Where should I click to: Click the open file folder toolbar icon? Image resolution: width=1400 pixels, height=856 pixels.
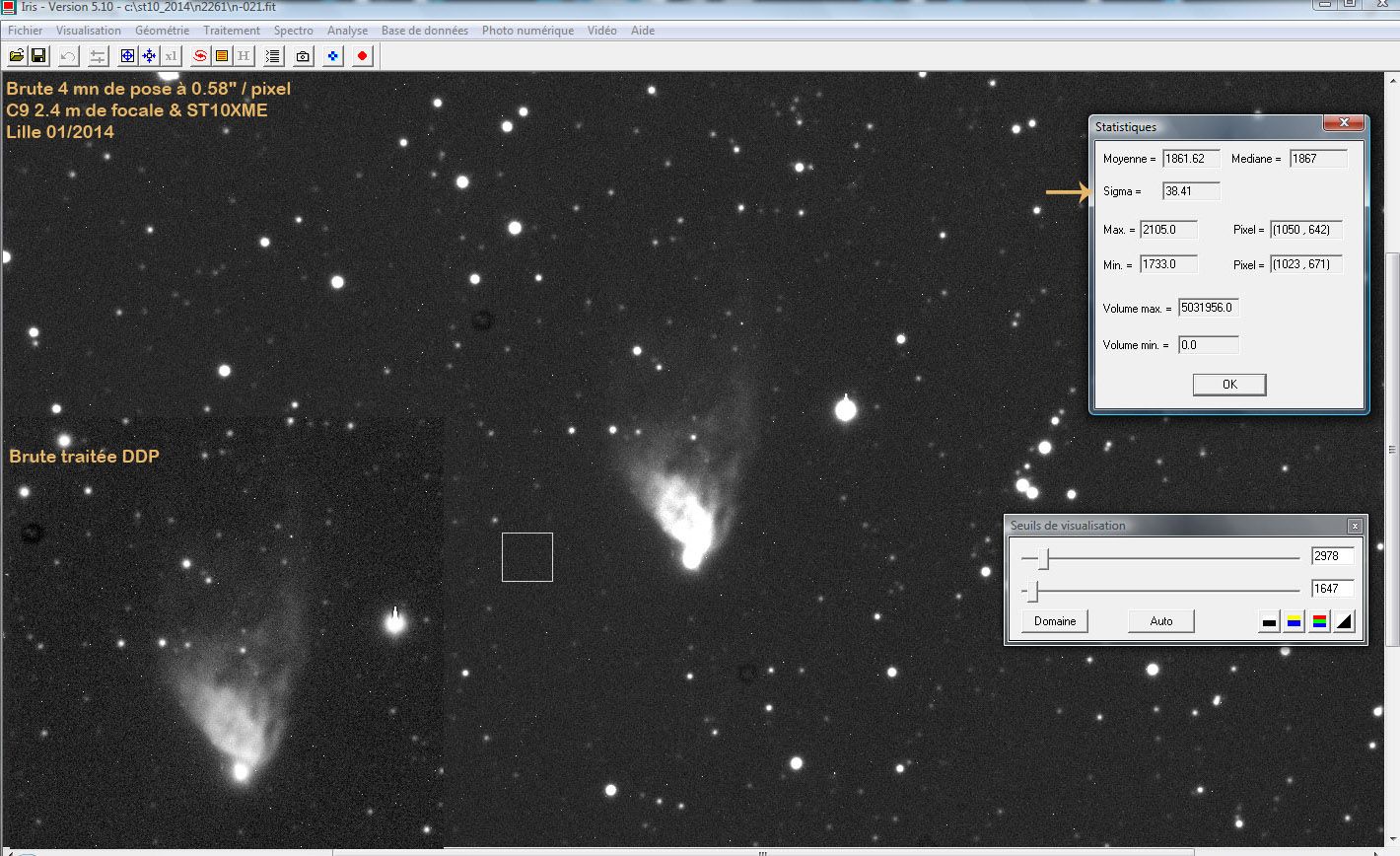click(17, 56)
